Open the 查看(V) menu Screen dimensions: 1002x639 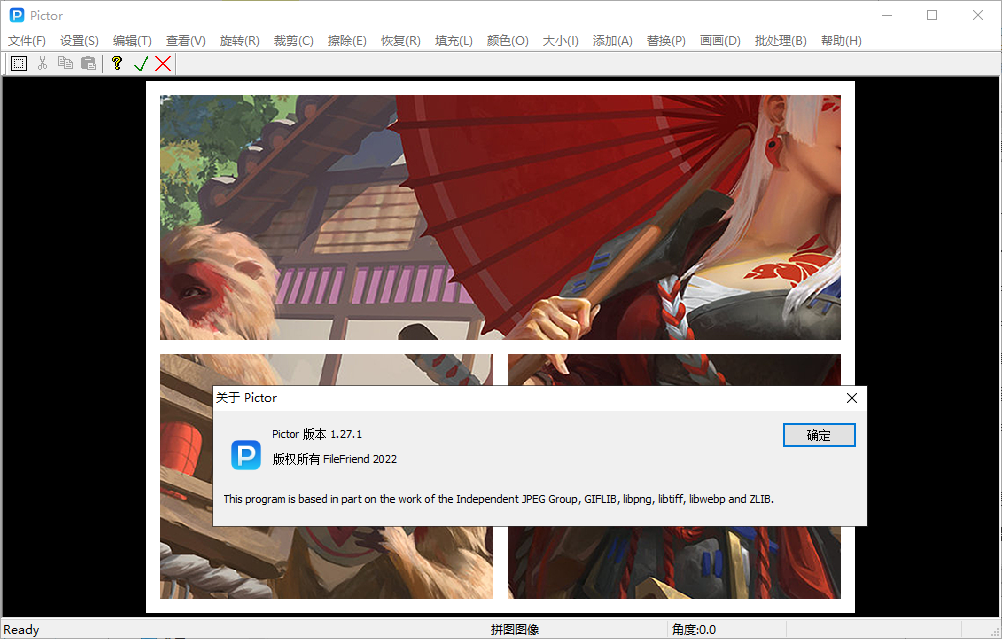click(186, 41)
